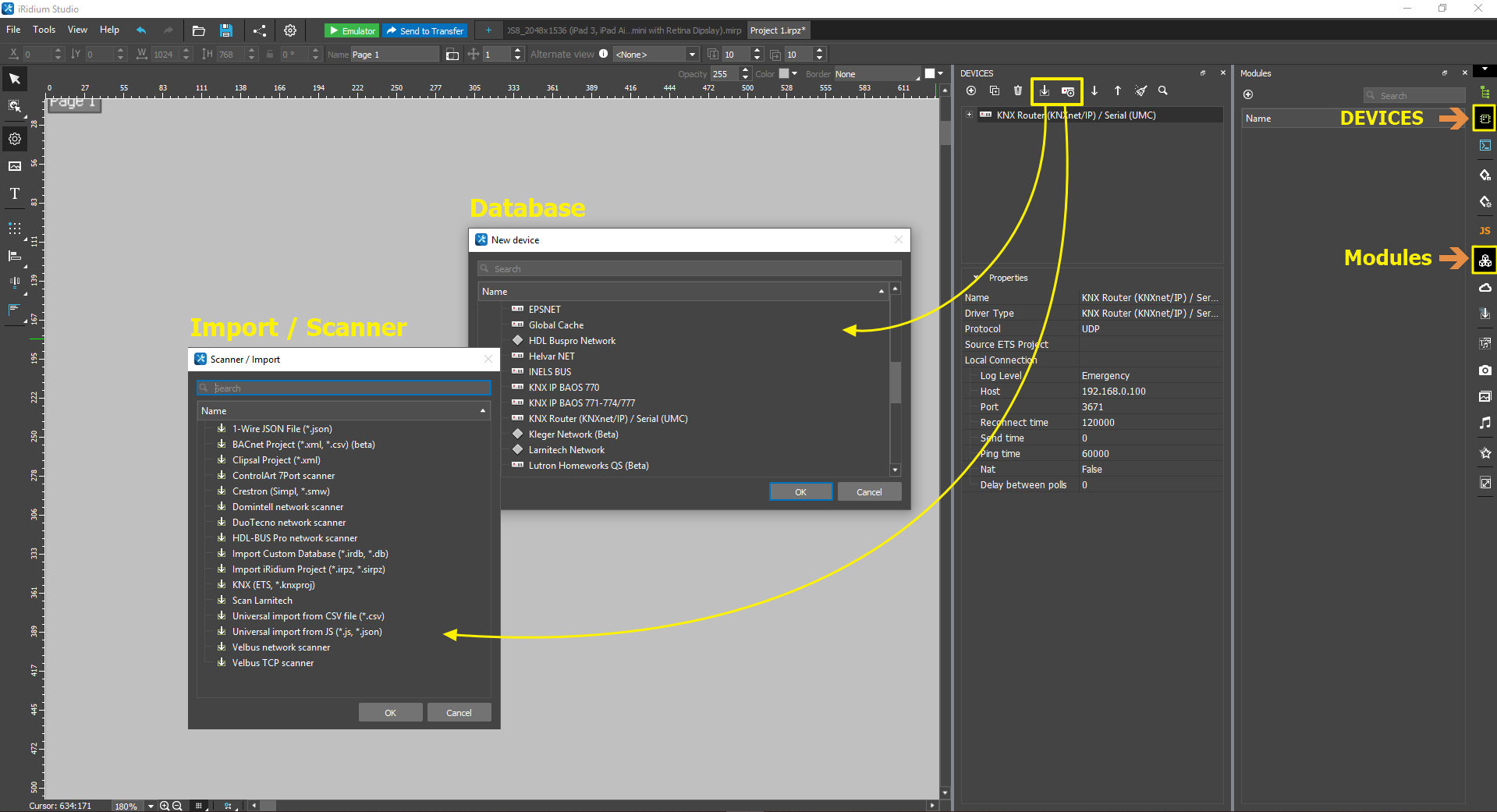Screen dimensions: 1497x812
Task: Click the import/scanner download icon in Devices
Action: 1045,91
